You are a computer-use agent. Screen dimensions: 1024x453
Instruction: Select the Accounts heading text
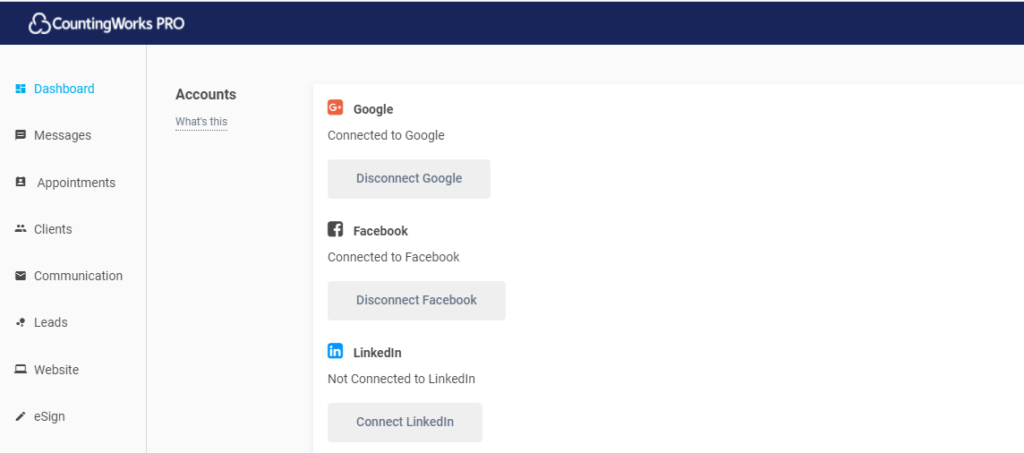tap(206, 95)
